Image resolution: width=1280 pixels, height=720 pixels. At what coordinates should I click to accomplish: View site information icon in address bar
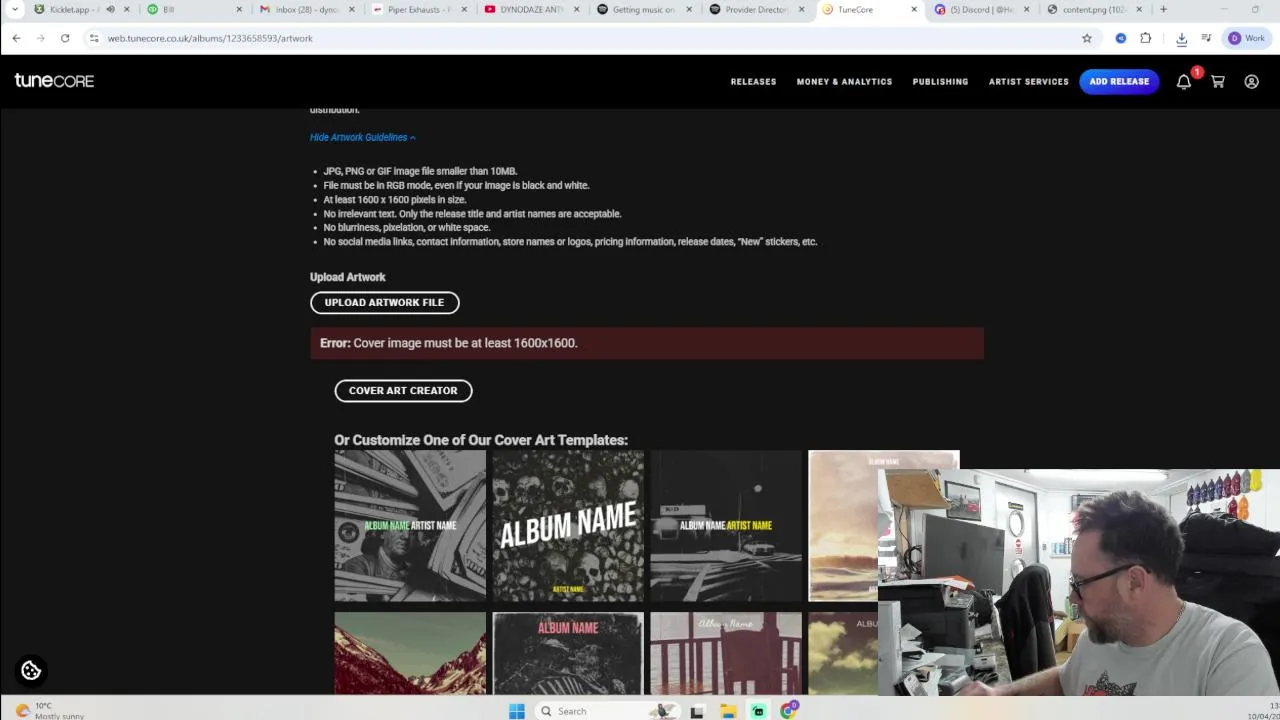[x=94, y=38]
